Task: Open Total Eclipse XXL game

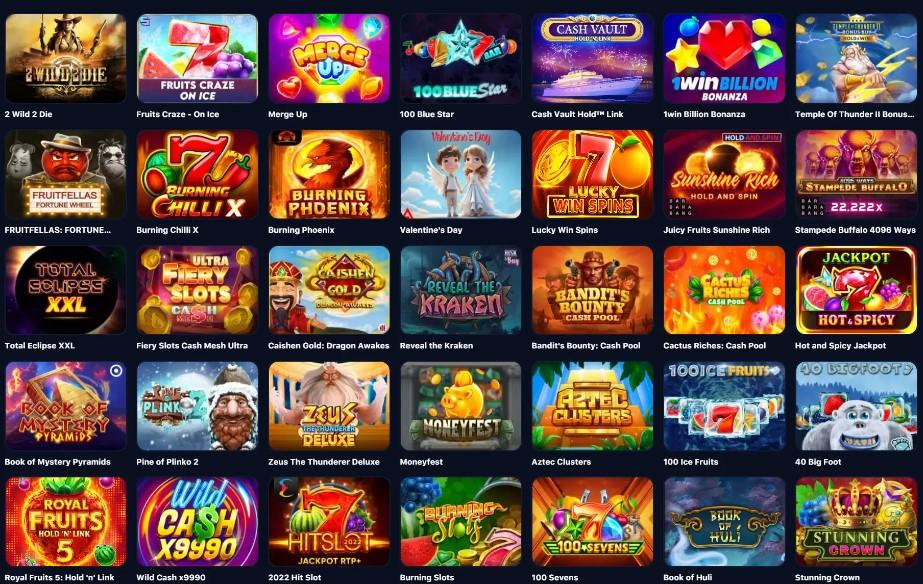Action: tap(65, 290)
